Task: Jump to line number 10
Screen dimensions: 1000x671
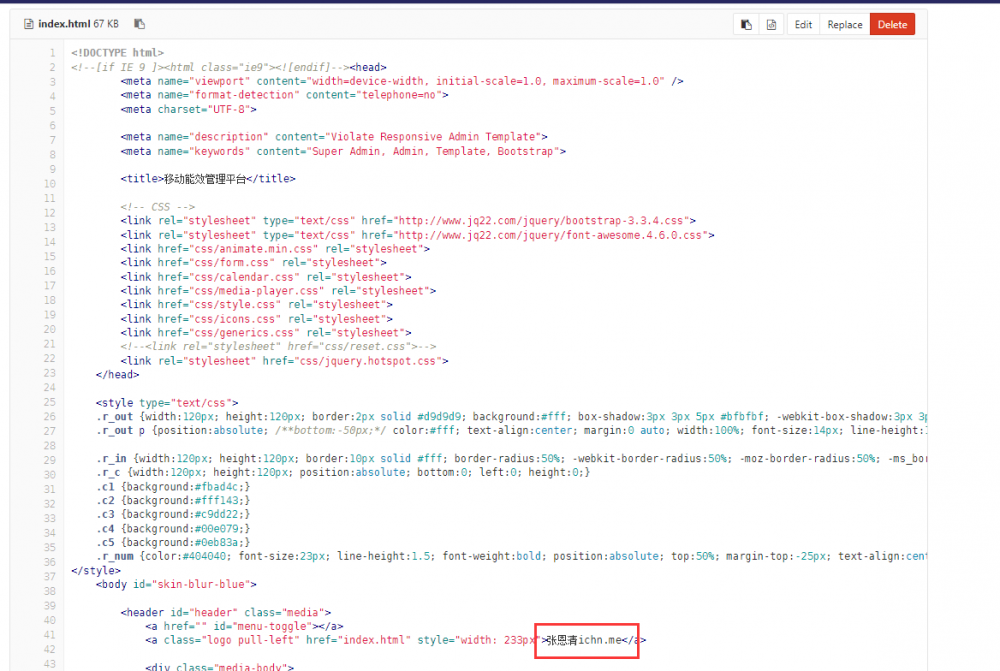Action: (x=49, y=184)
